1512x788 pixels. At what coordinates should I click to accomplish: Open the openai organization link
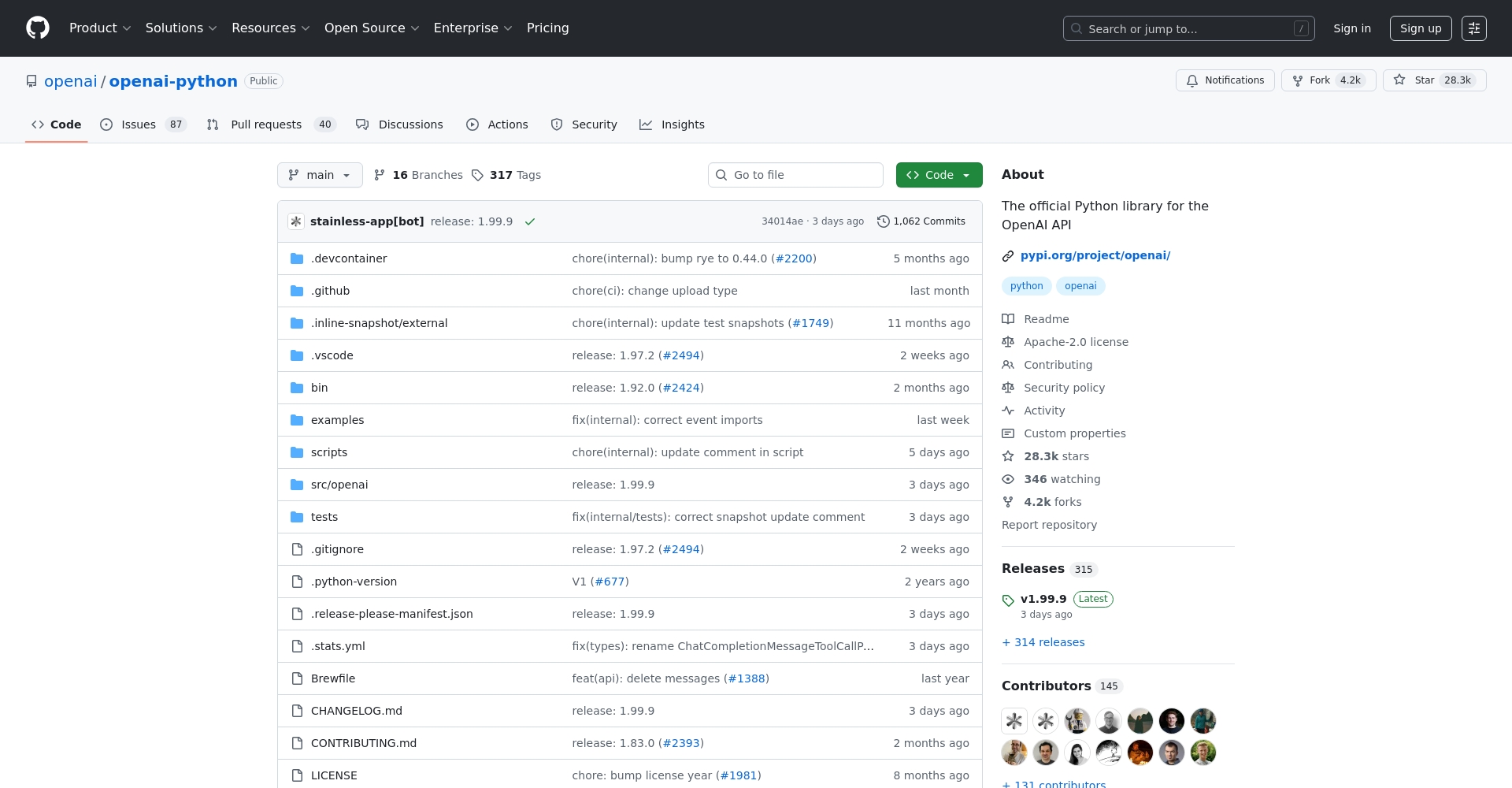pos(71,81)
